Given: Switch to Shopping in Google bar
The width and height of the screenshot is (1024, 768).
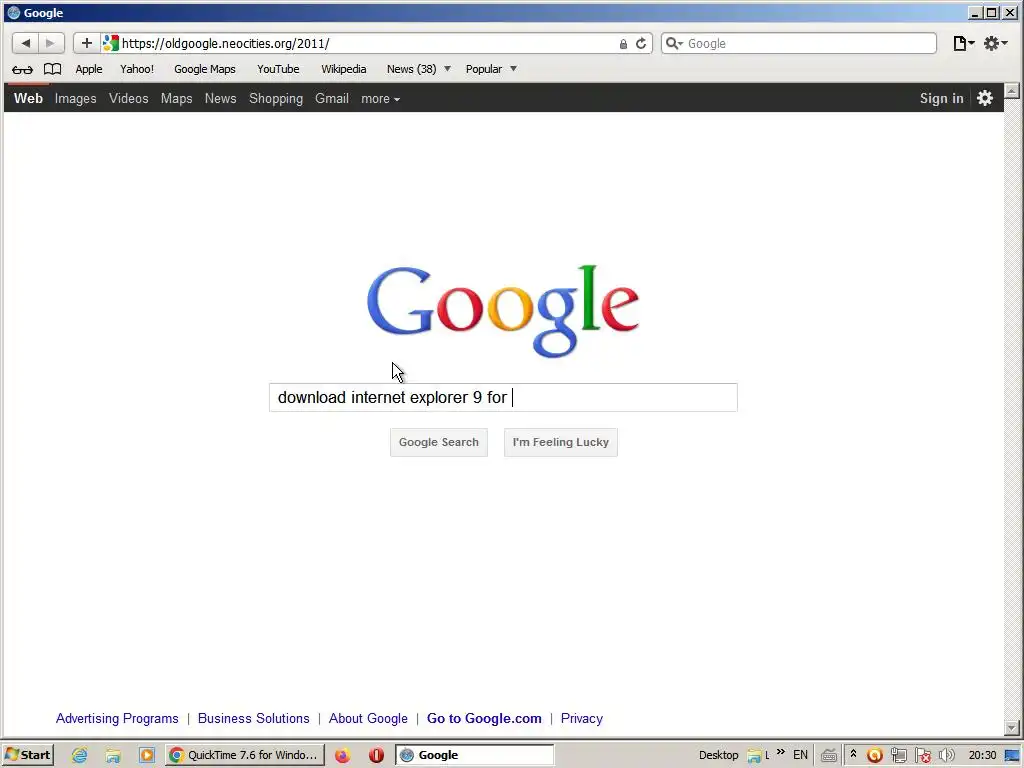Looking at the screenshot, I should point(276,99).
